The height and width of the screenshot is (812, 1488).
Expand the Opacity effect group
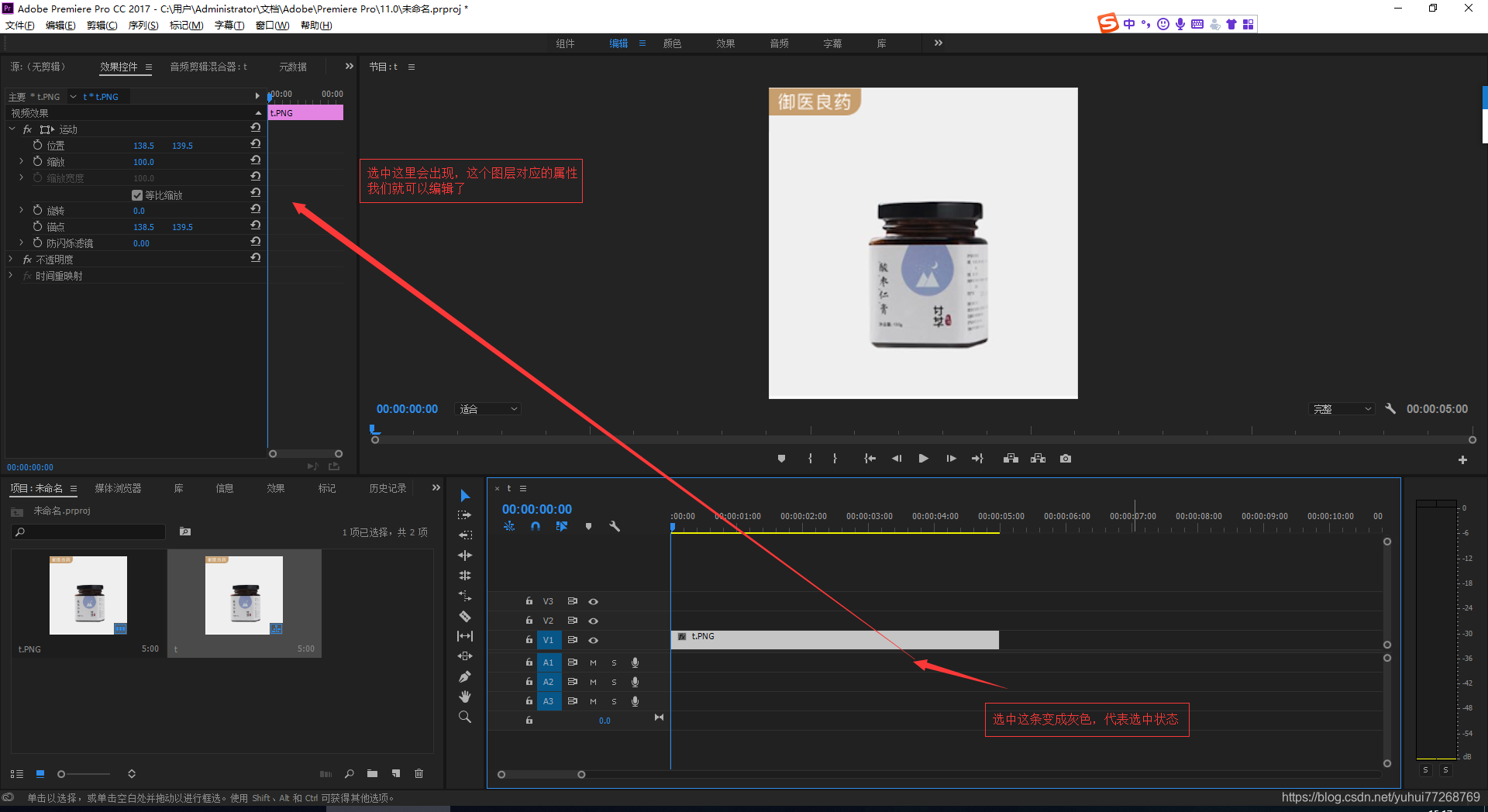11,260
